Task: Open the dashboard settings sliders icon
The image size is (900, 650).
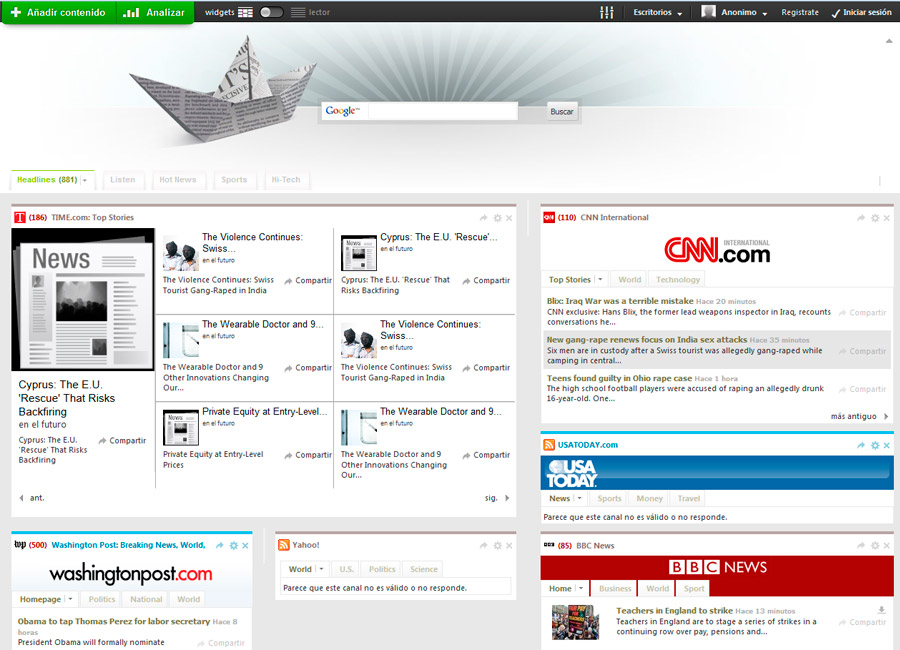Action: pyautogui.click(x=606, y=13)
